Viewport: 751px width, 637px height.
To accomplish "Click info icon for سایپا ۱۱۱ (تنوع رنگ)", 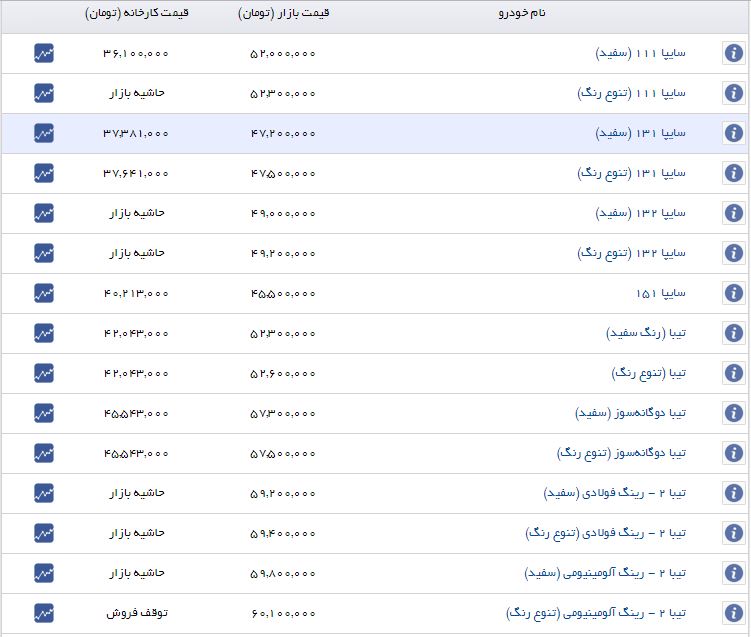I will pos(733,93).
